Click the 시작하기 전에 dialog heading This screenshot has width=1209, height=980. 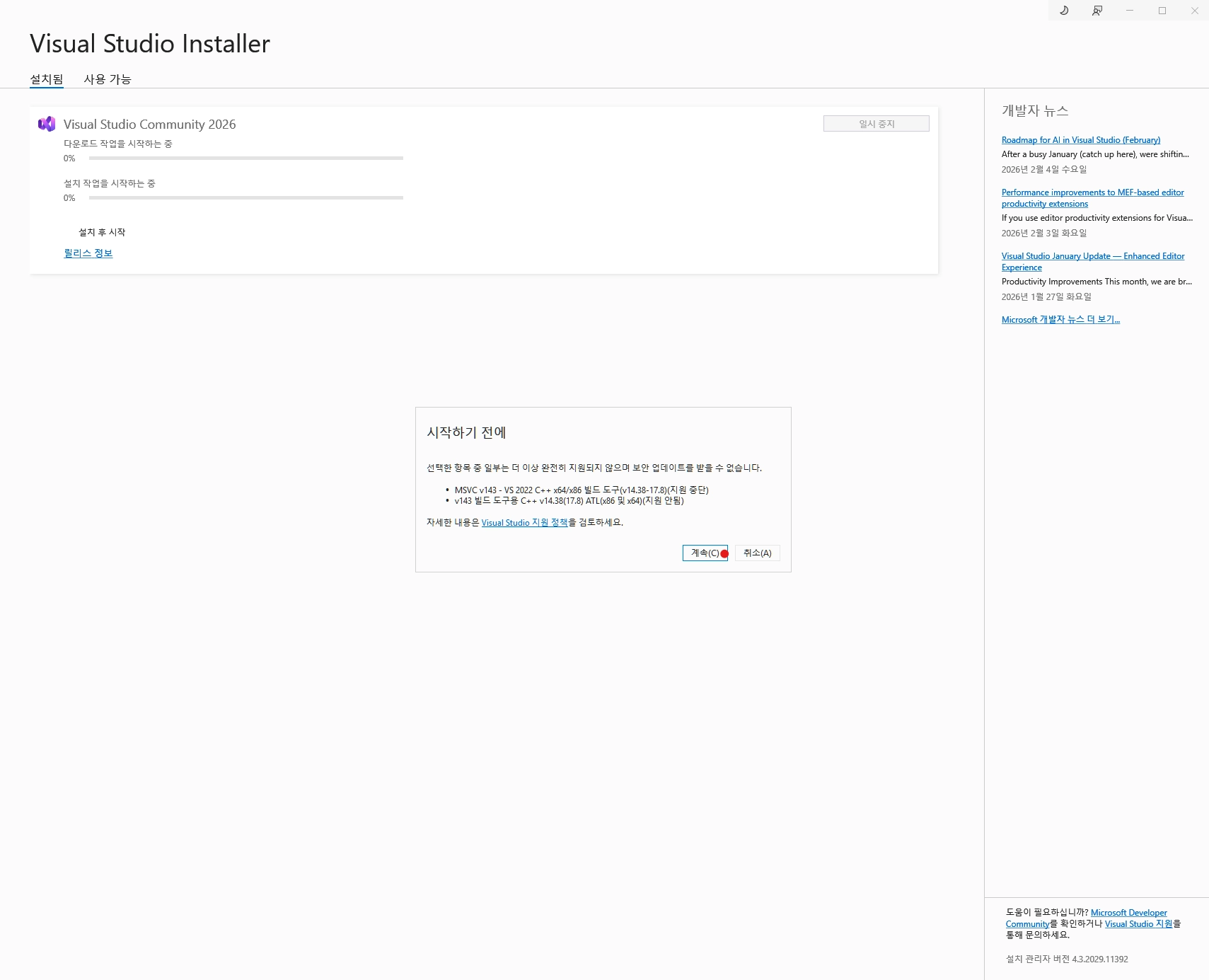[466, 432]
